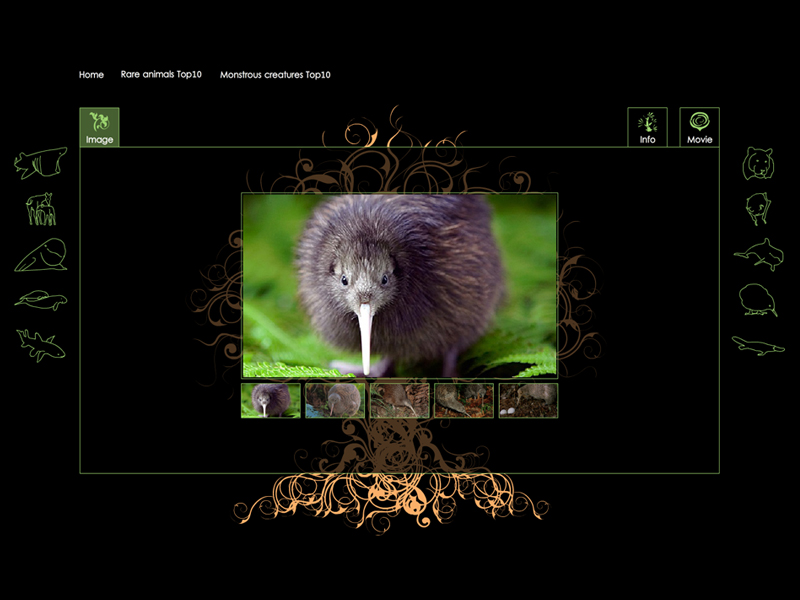
Task: Select the basking shark outline icon
Action: coord(41,163)
